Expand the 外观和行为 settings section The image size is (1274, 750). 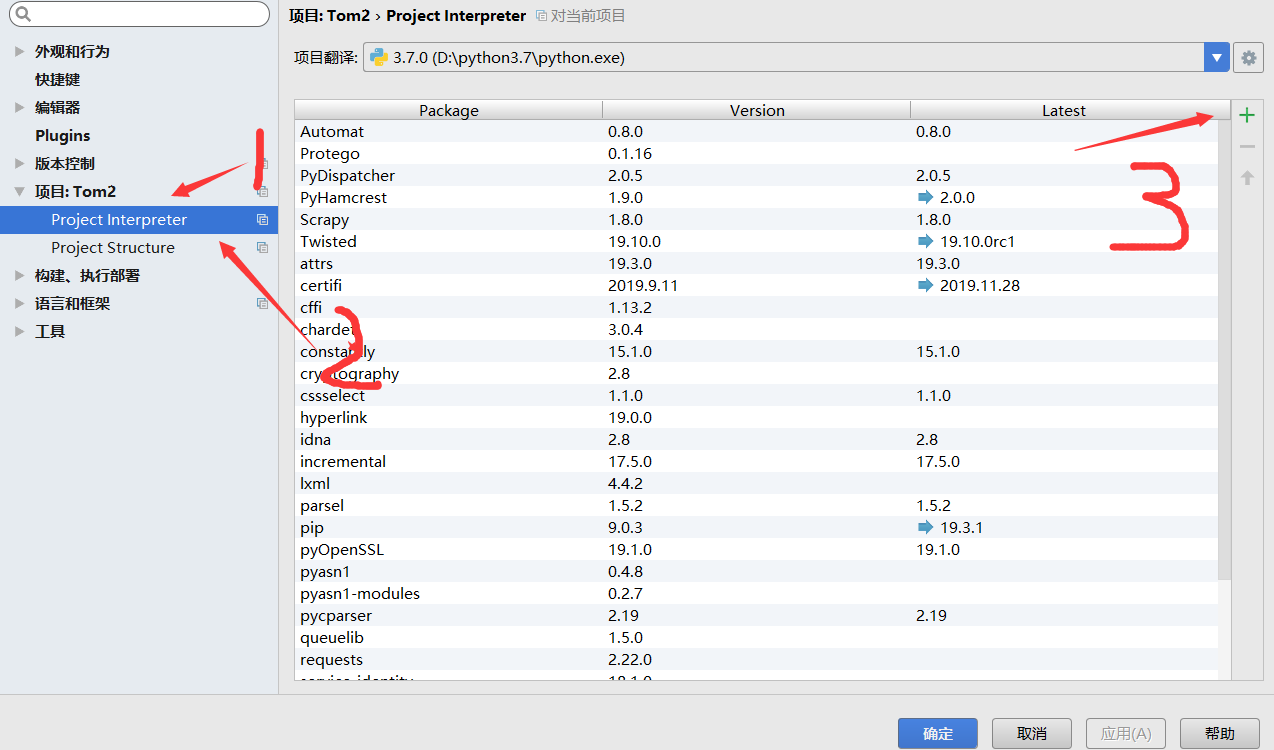click(x=19, y=51)
